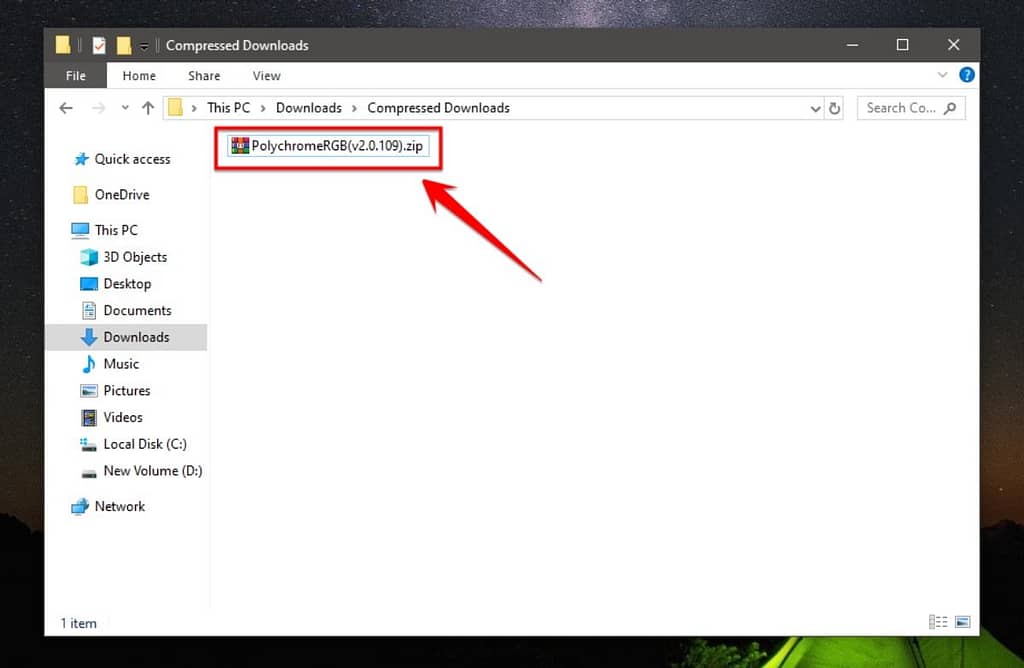The height and width of the screenshot is (668, 1024).
Task: Go back with the back arrow
Action: point(66,108)
